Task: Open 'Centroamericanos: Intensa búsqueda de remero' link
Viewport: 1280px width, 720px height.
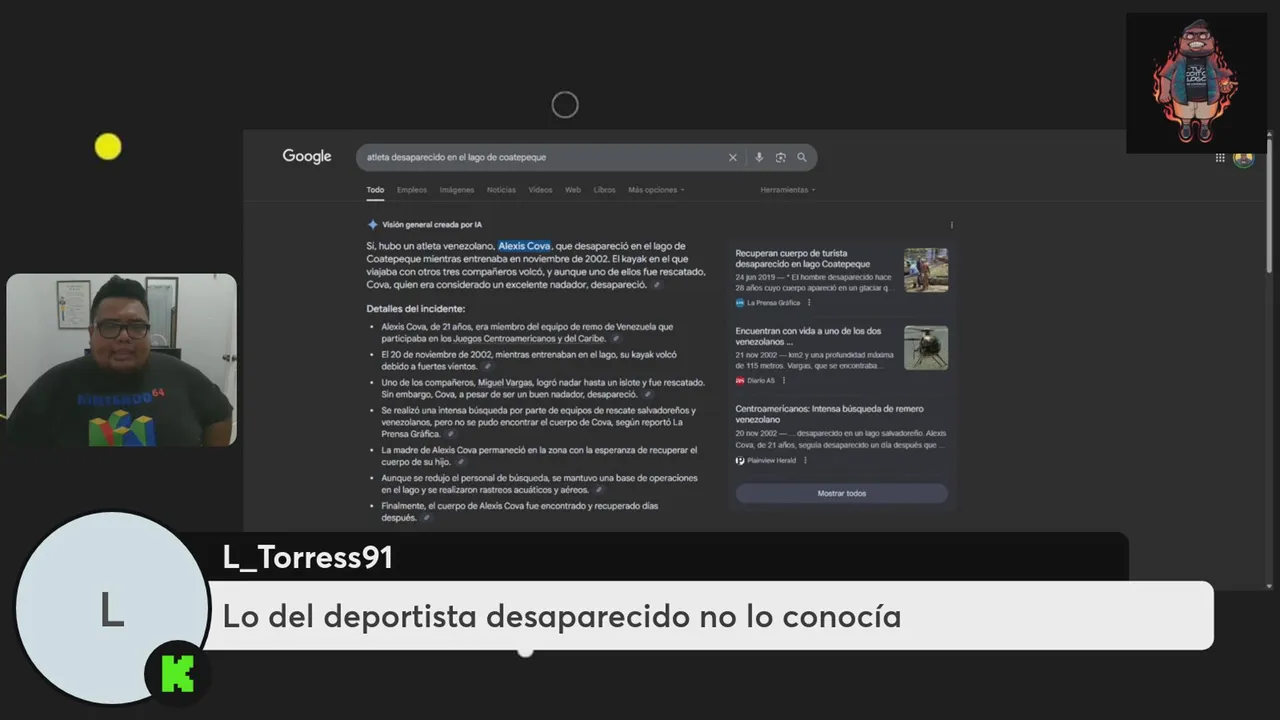Action: point(829,414)
